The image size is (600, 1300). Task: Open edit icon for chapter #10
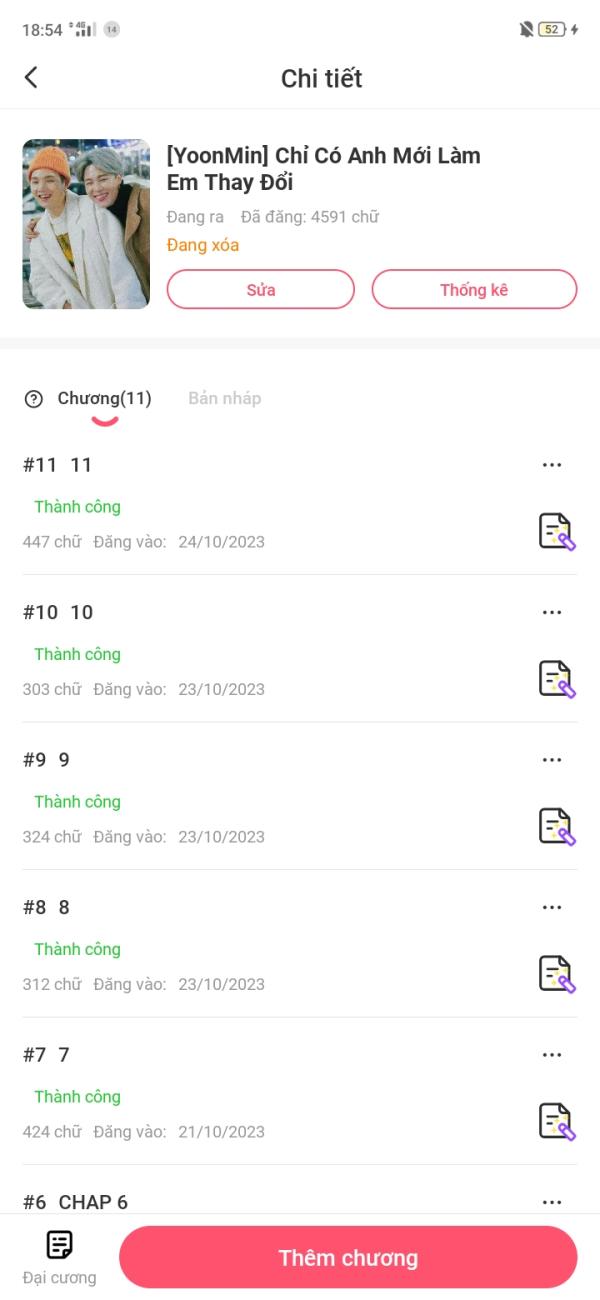pyautogui.click(x=557, y=679)
